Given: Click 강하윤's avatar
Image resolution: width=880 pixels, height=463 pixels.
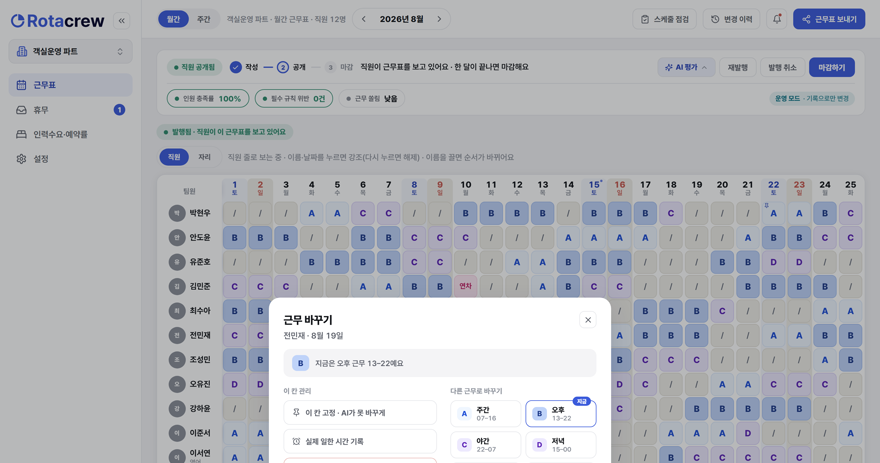Looking at the screenshot, I should pyautogui.click(x=177, y=409).
